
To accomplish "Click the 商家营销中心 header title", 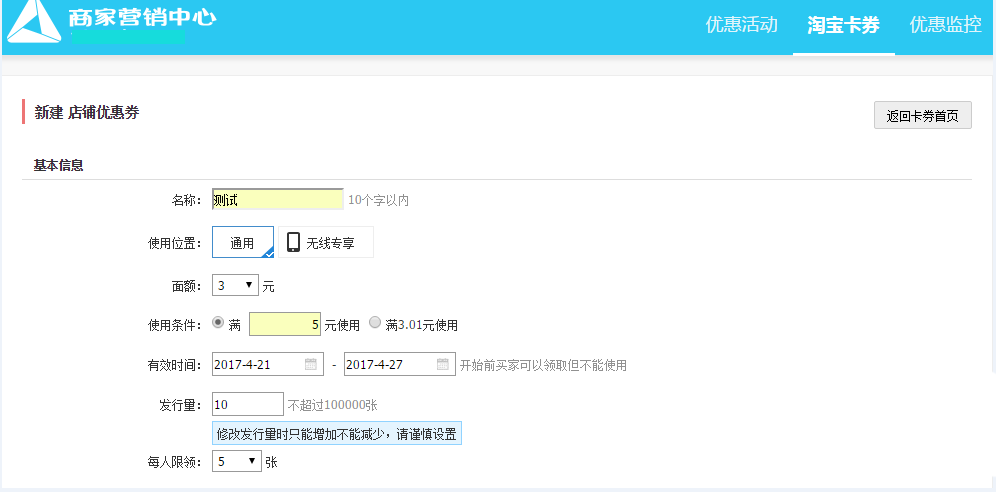I will [142, 17].
